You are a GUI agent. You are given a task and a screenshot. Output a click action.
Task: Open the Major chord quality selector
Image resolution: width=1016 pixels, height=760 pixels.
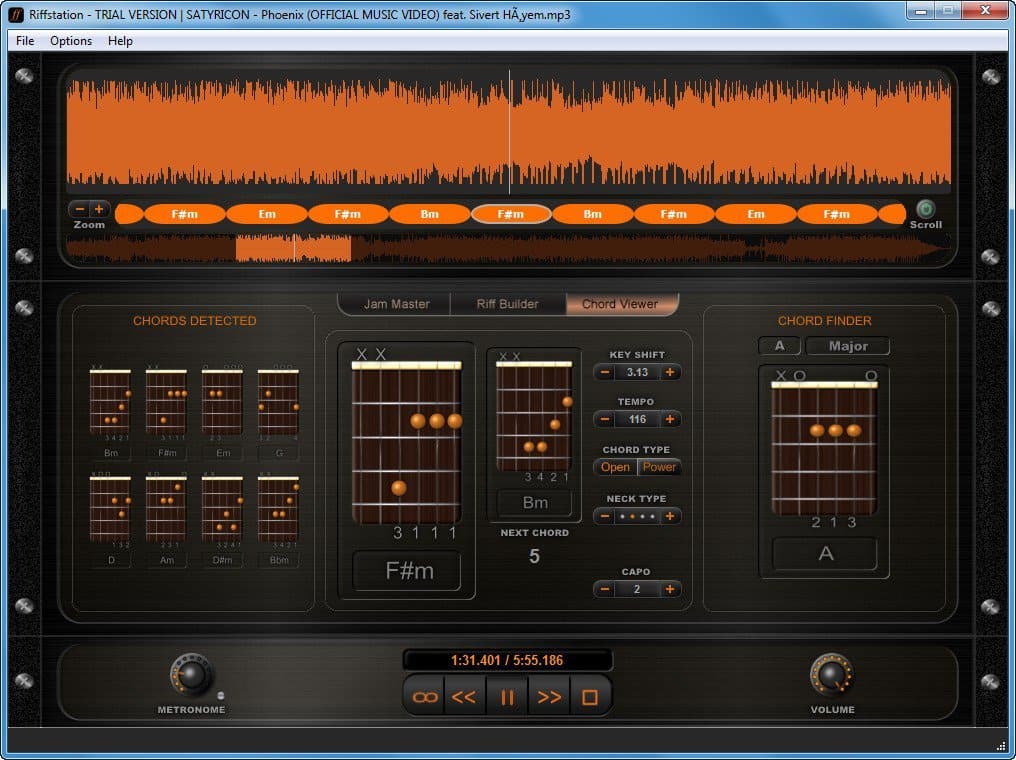(849, 346)
